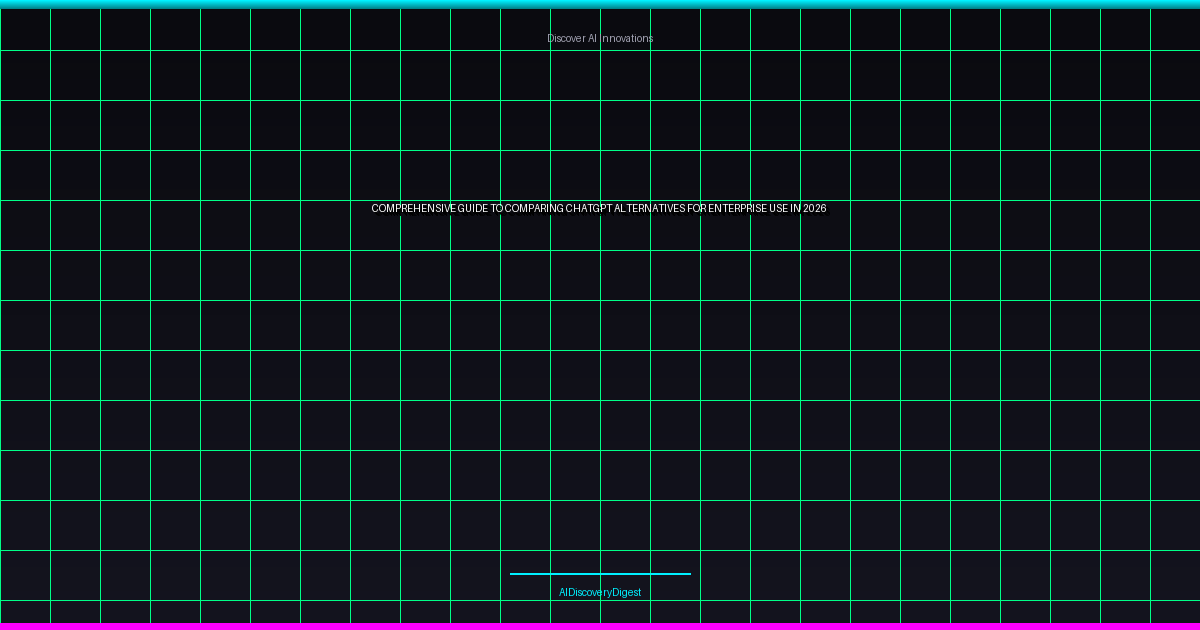Screen dimensions: 1200x630
Task: Click the word Discover in the top tagline
Action: pyautogui.click(x=565, y=38)
